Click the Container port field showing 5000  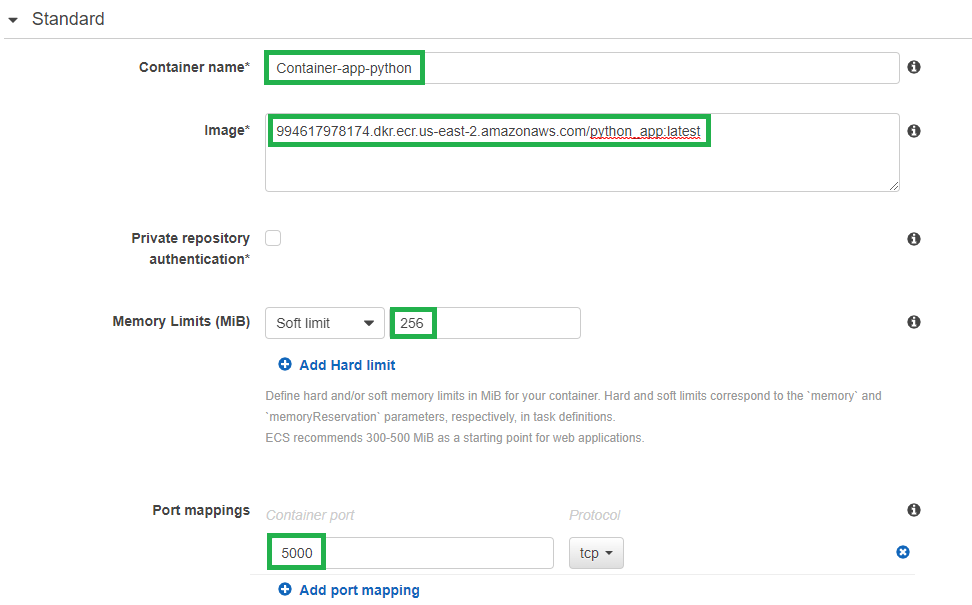(410, 553)
